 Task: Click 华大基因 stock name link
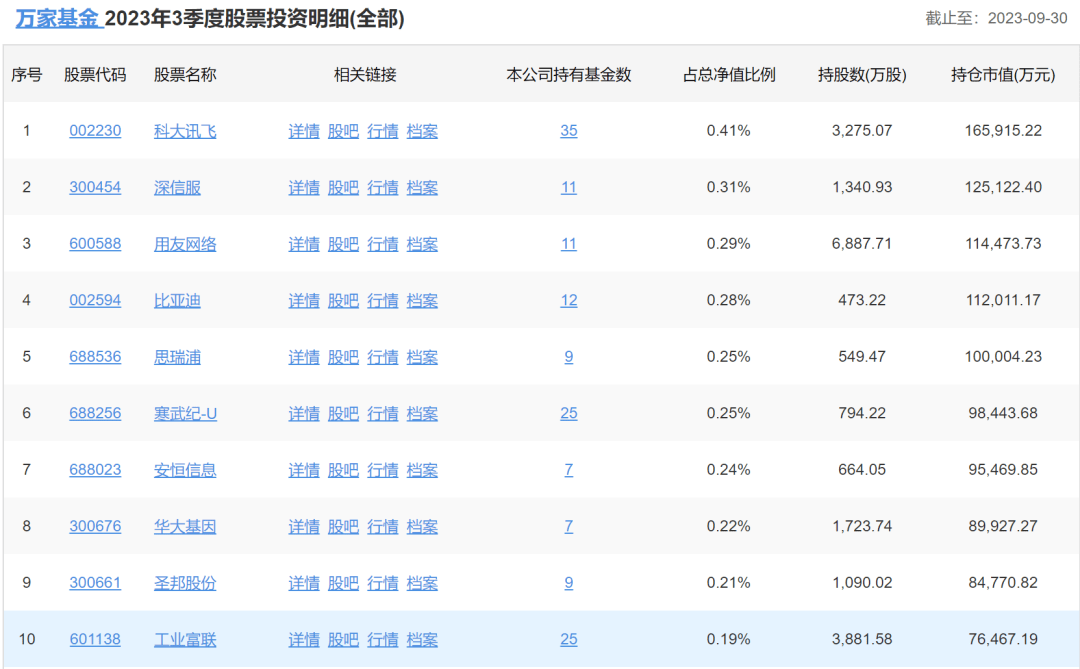tap(185, 527)
